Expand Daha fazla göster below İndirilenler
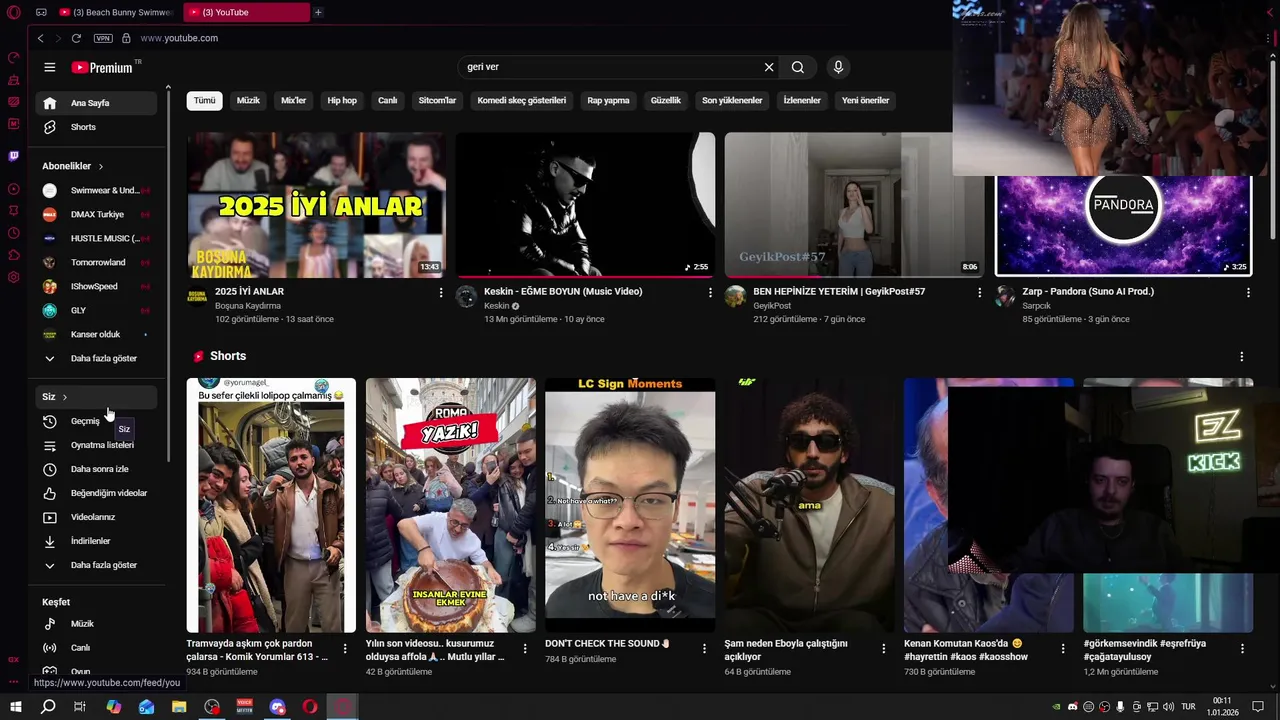Screen dimensions: 1280x720 [x=96, y=565]
